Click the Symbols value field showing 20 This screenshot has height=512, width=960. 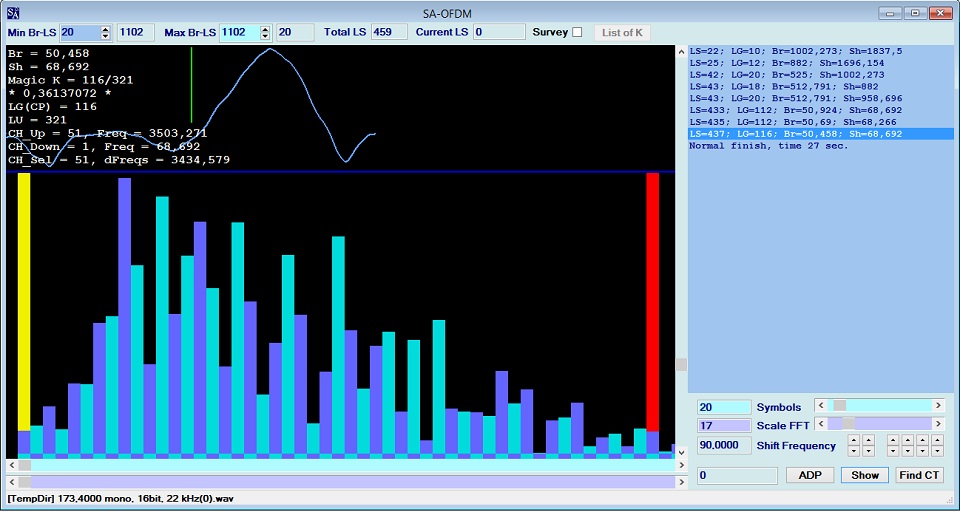(724, 407)
